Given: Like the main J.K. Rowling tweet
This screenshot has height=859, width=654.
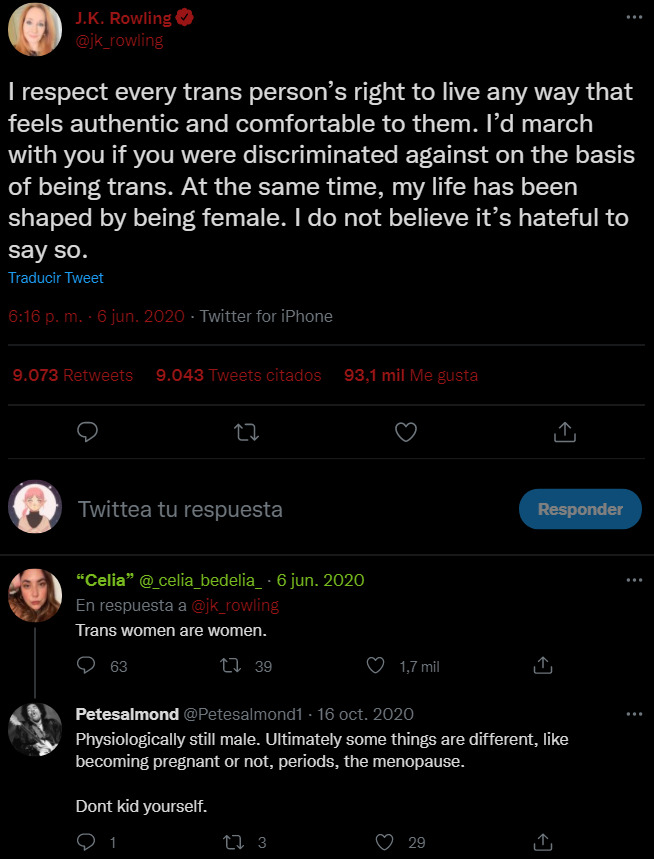Looking at the screenshot, I should click(x=405, y=432).
